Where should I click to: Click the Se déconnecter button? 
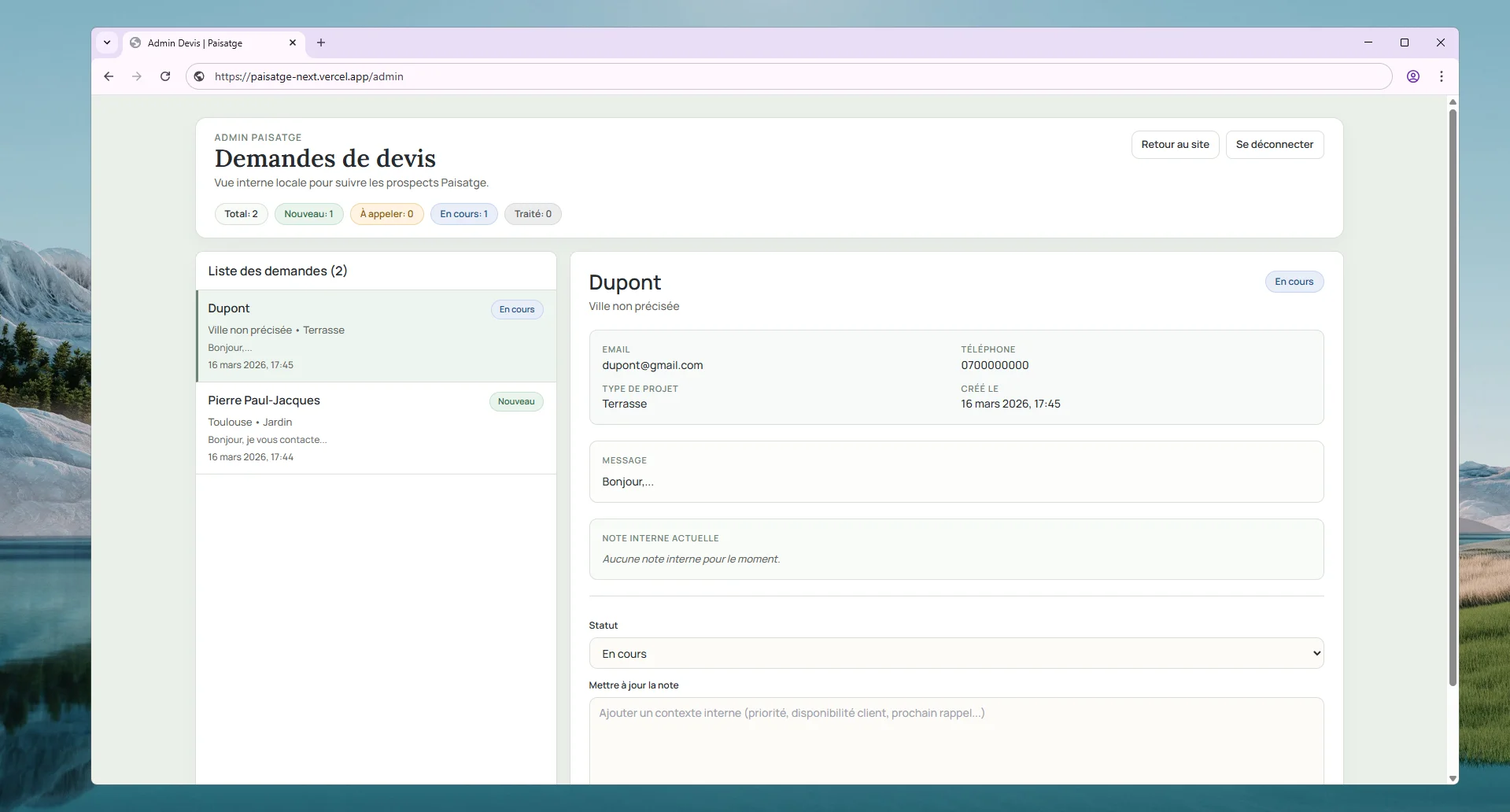point(1274,145)
